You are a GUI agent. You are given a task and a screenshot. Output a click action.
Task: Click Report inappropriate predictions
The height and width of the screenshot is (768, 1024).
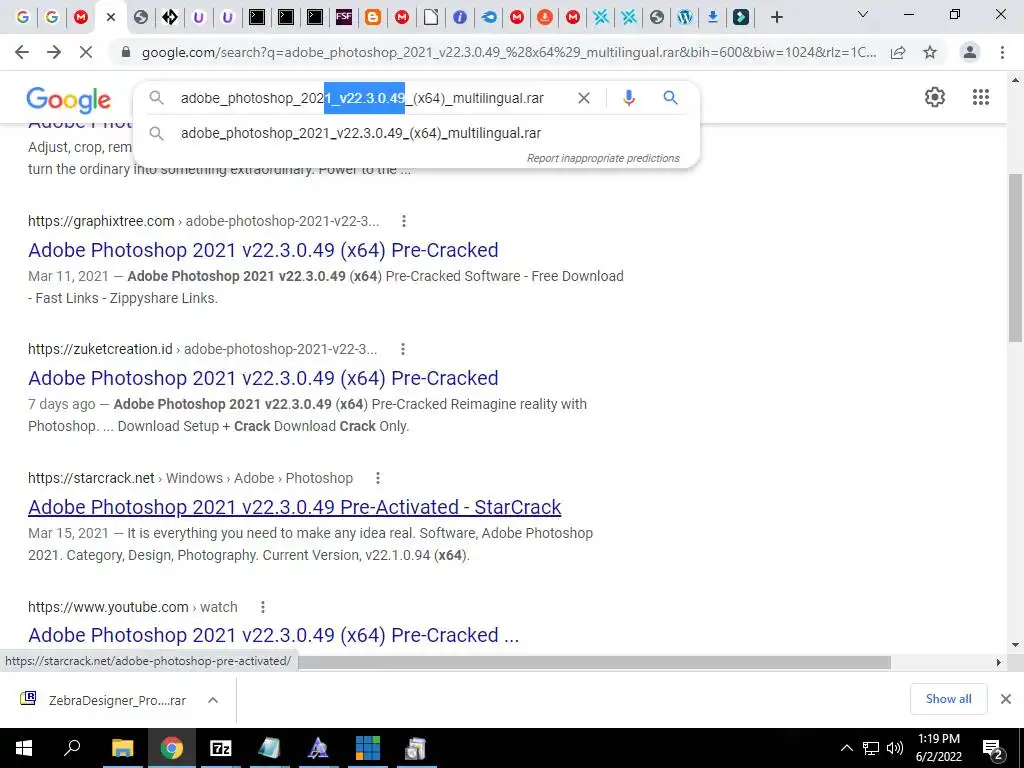(603, 158)
